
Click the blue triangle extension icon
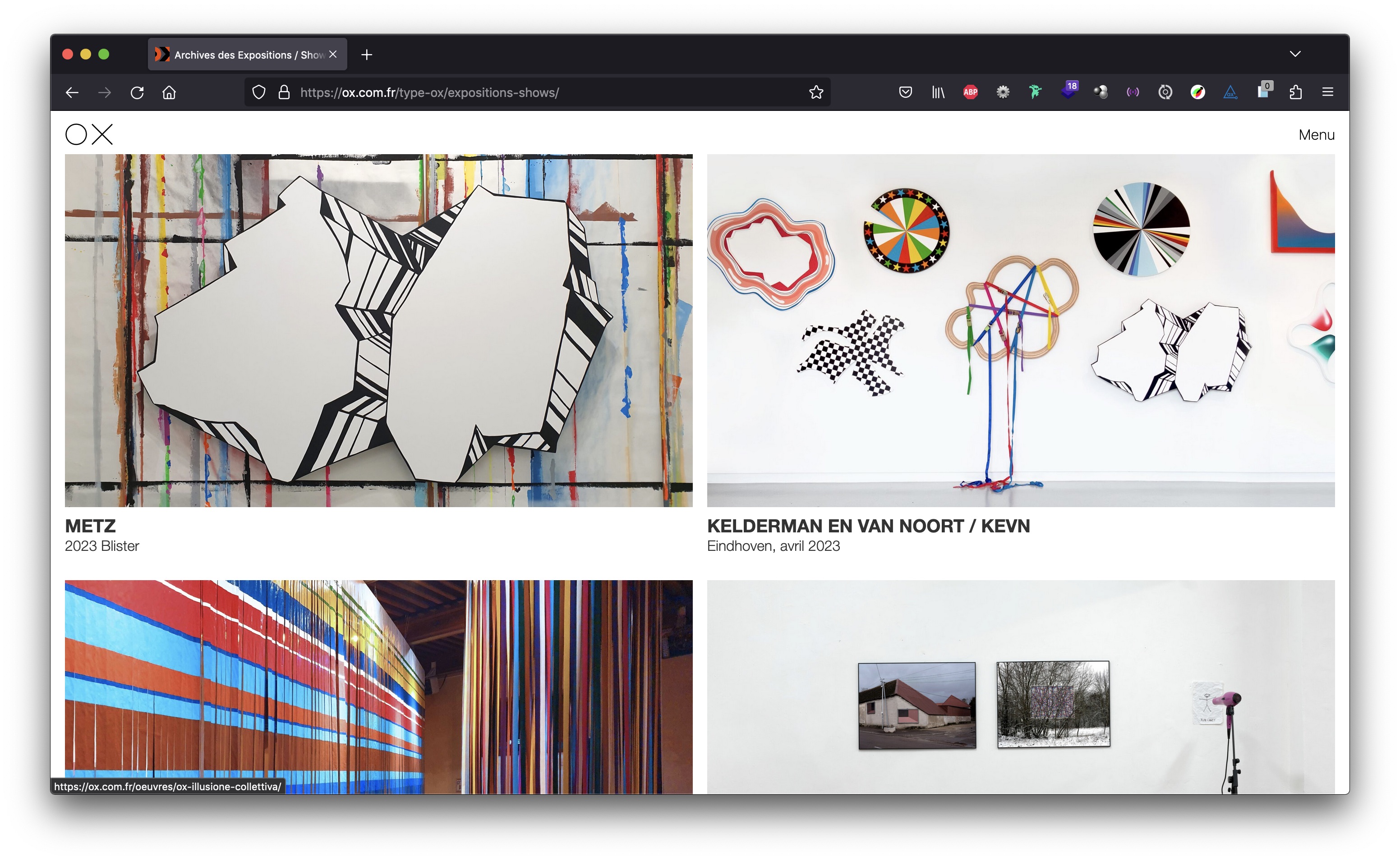(x=1230, y=92)
